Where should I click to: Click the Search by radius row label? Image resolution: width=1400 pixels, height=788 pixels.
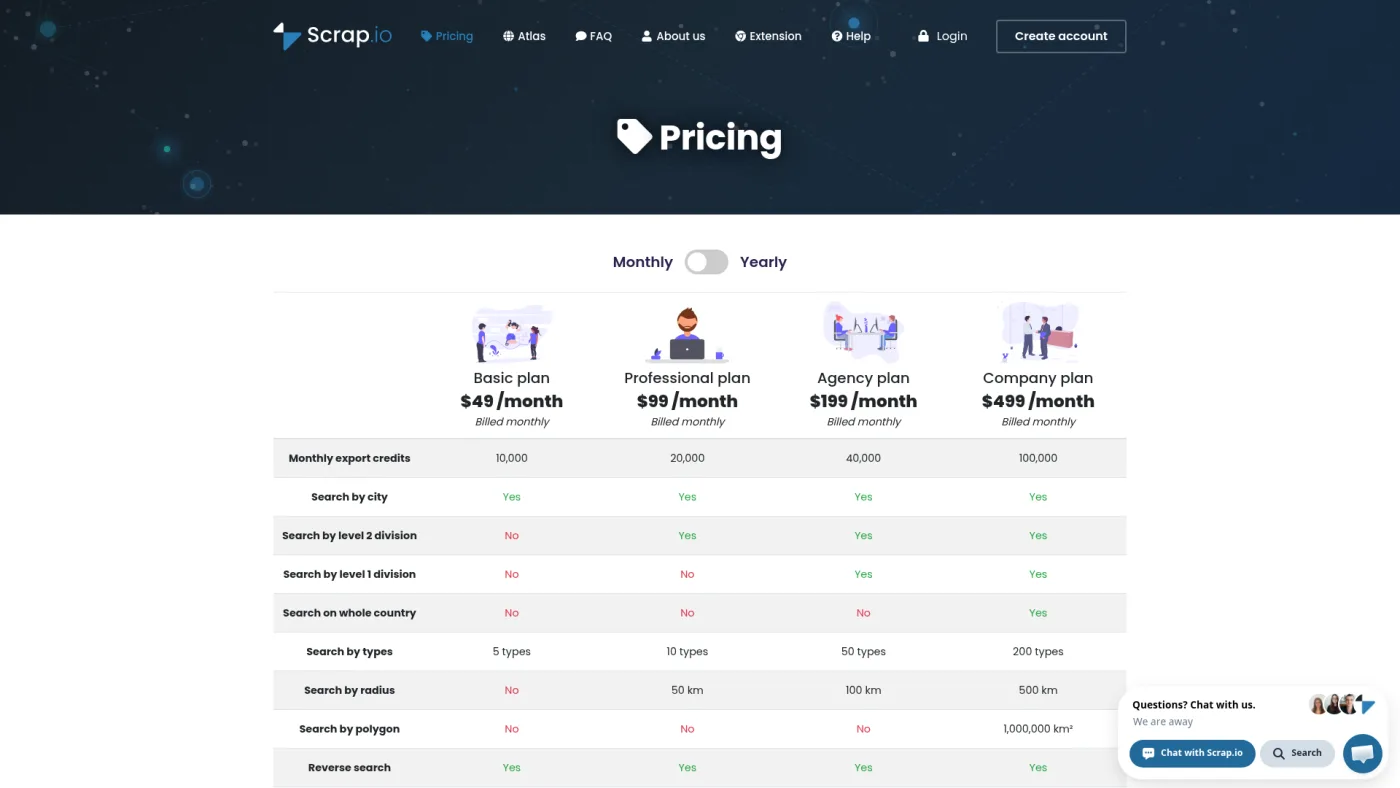point(349,690)
